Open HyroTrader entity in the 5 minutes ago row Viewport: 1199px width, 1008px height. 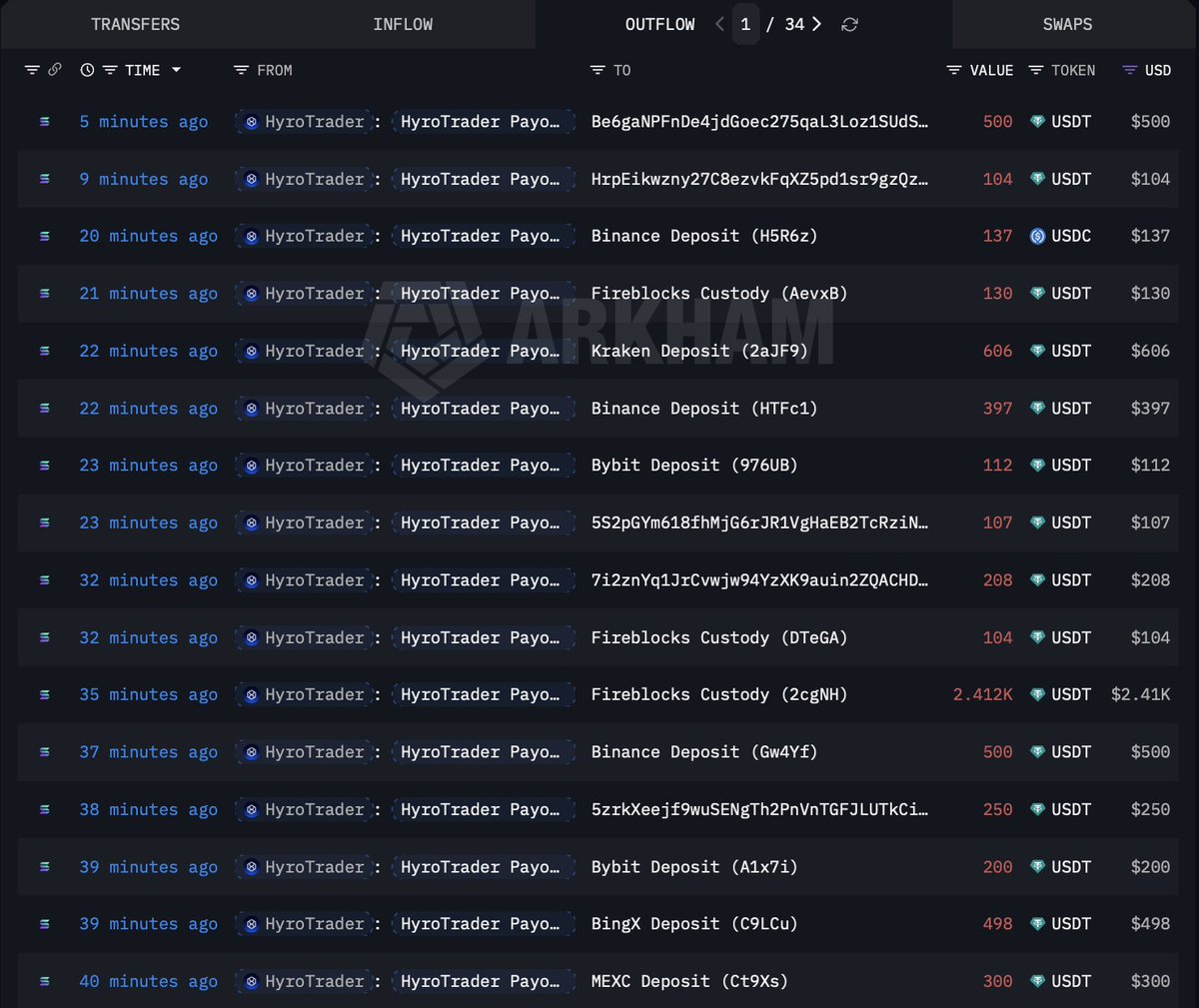[305, 122]
